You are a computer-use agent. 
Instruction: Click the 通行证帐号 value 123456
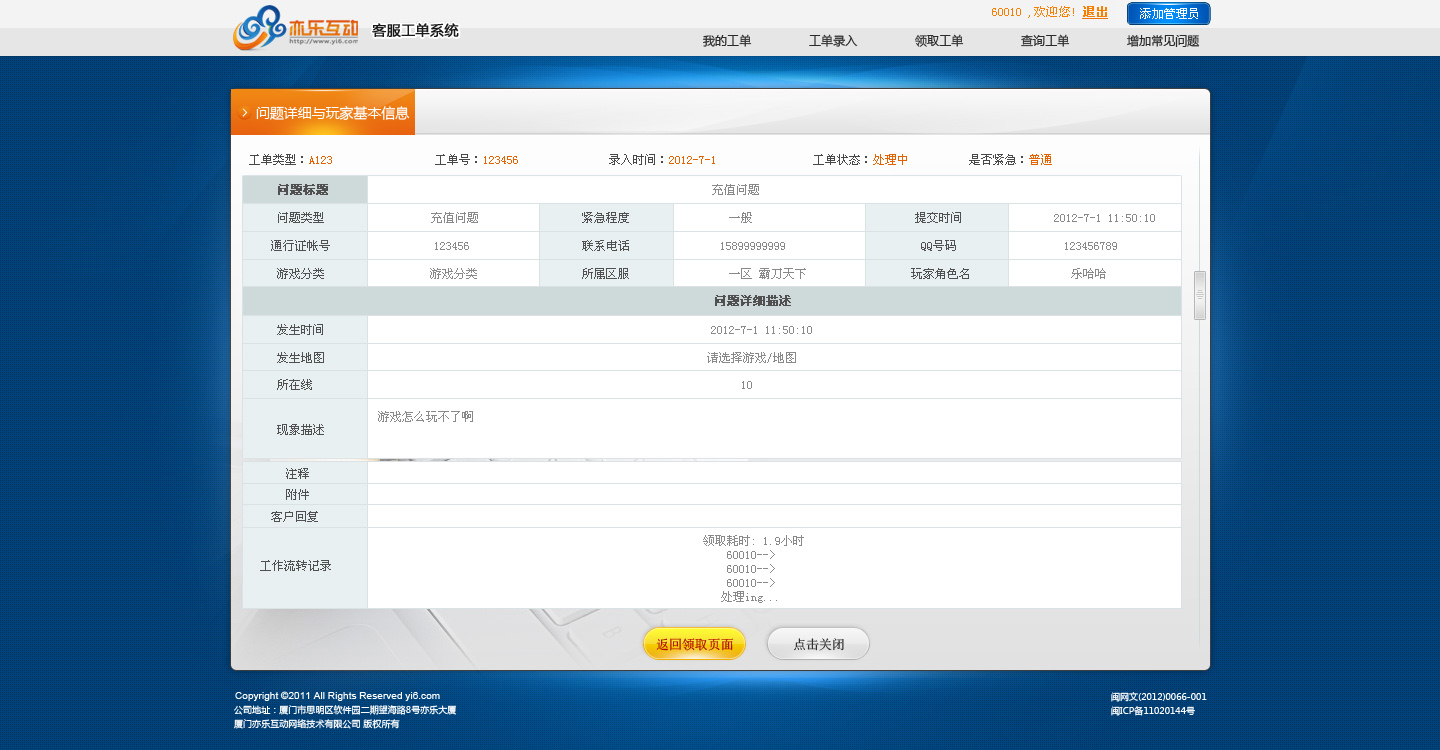coord(451,246)
